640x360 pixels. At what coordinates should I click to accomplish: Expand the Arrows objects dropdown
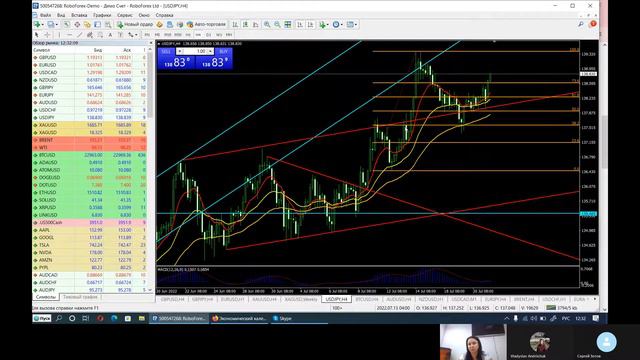pyautogui.click(x=136, y=35)
